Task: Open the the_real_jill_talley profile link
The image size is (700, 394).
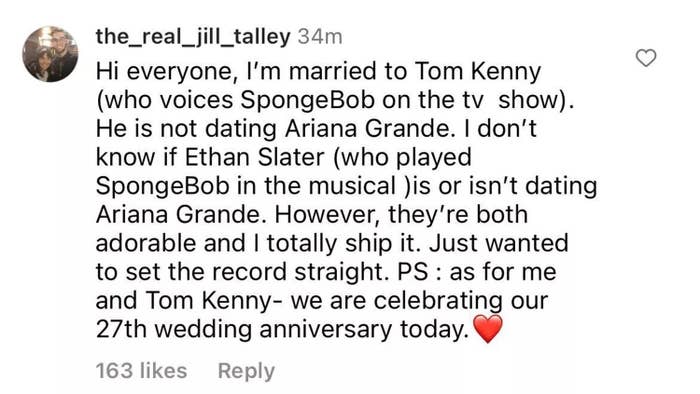Action: pyautogui.click(x=193, y=37)
